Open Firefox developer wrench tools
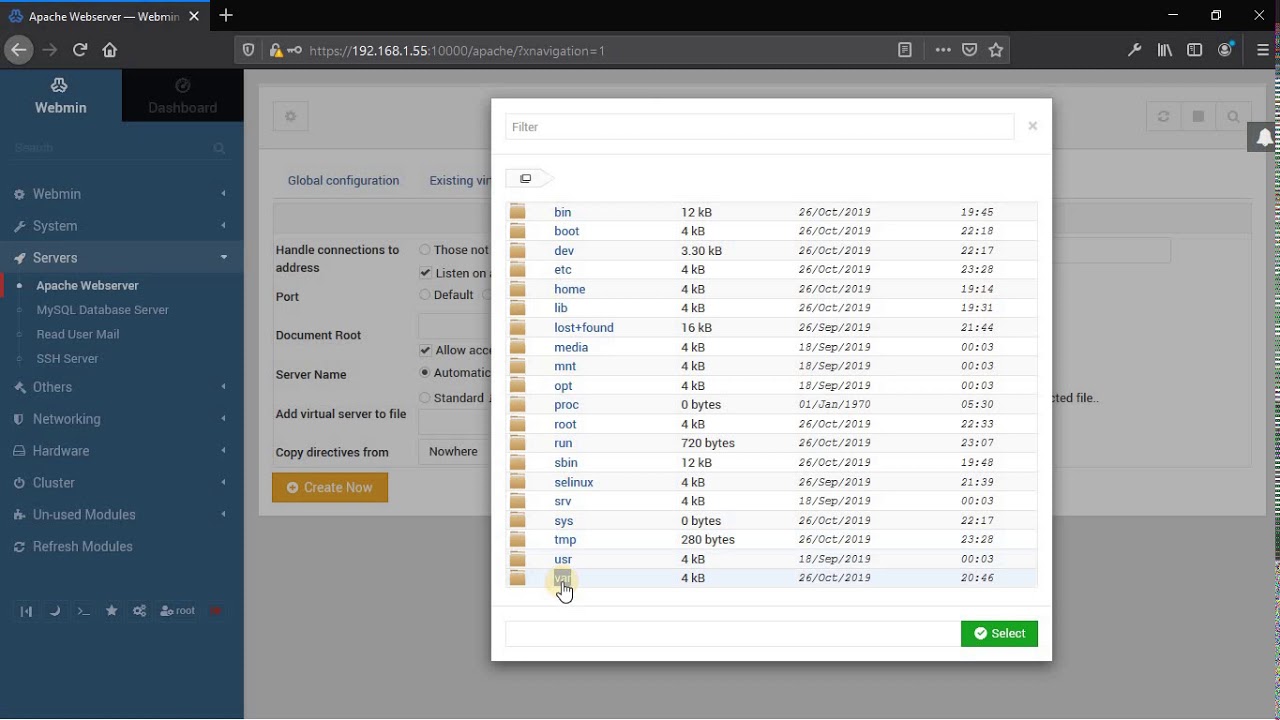 1134,50
